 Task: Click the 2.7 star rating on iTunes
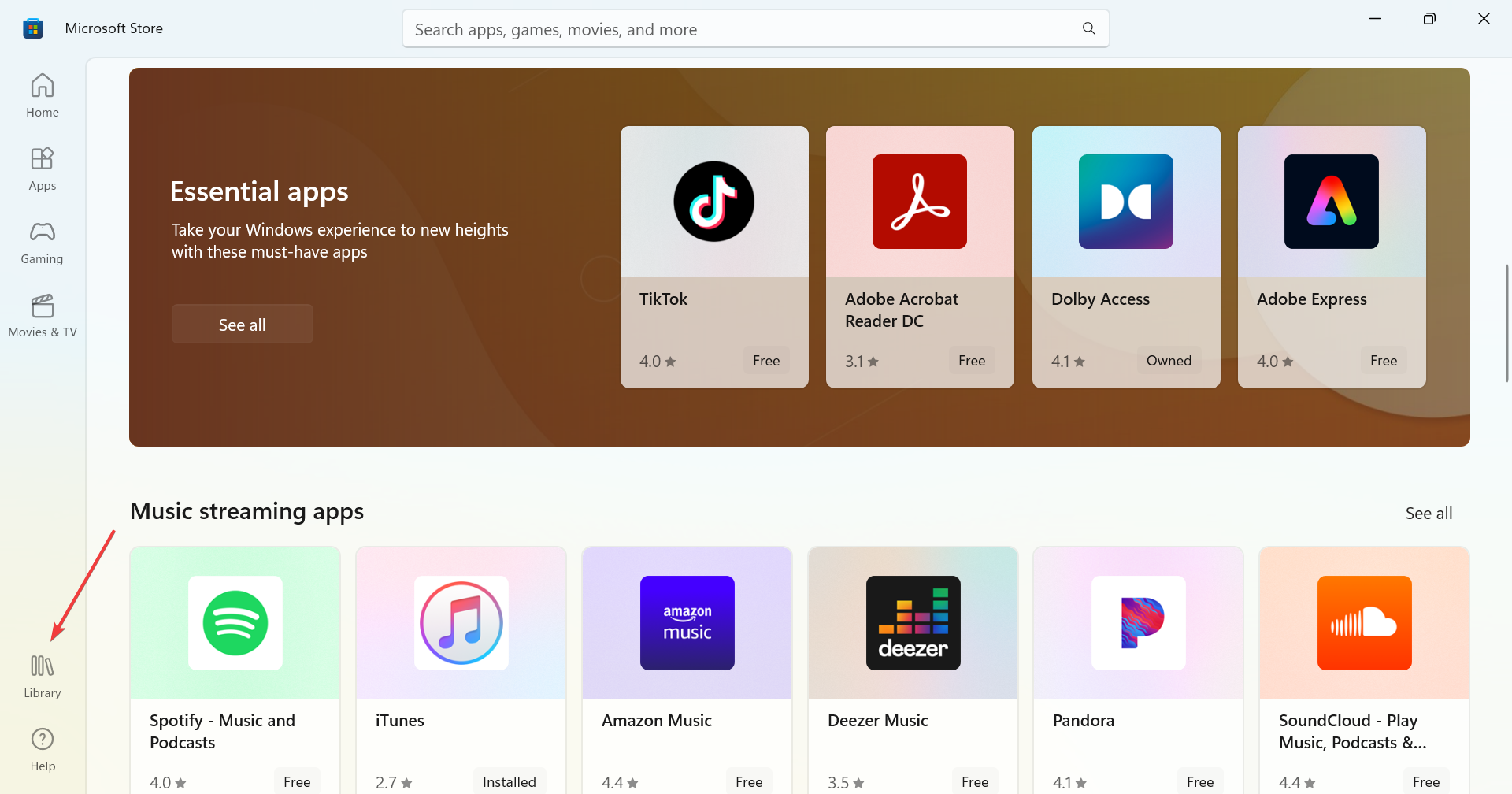coord(394,783)
